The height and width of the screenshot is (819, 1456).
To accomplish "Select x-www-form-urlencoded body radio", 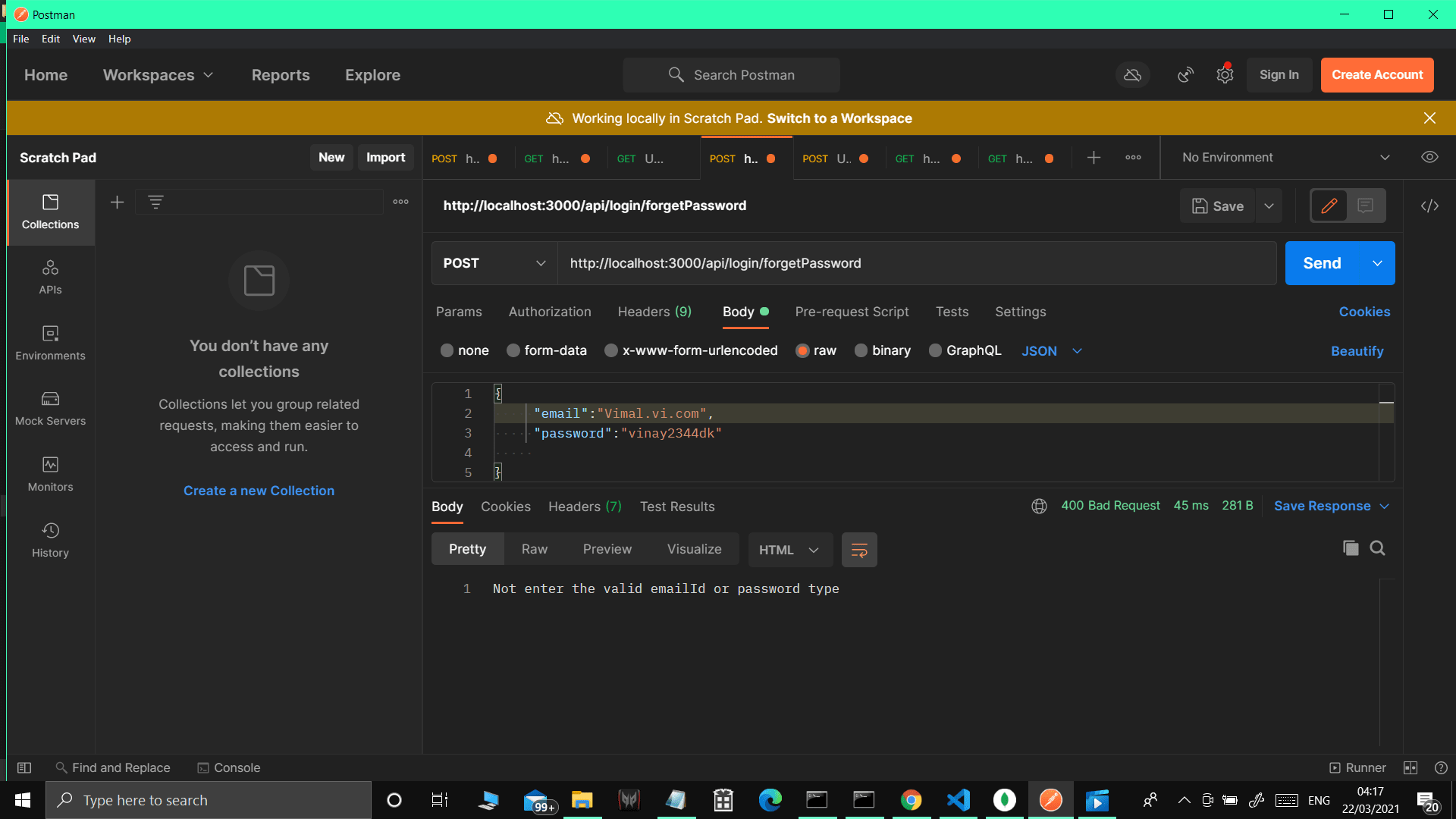I will point(610,350).
